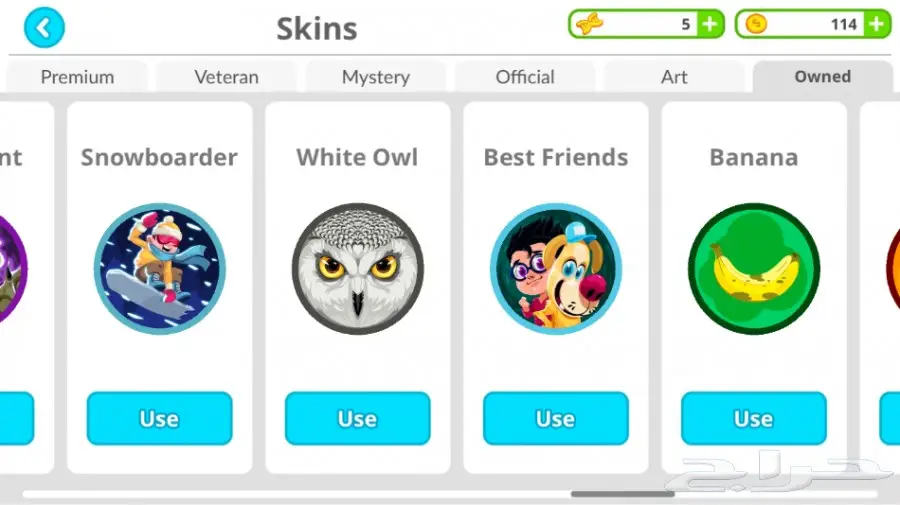This screenshot has height=505, width=900.
Task: Use the White Owl skin
Action: click(358, 418)
